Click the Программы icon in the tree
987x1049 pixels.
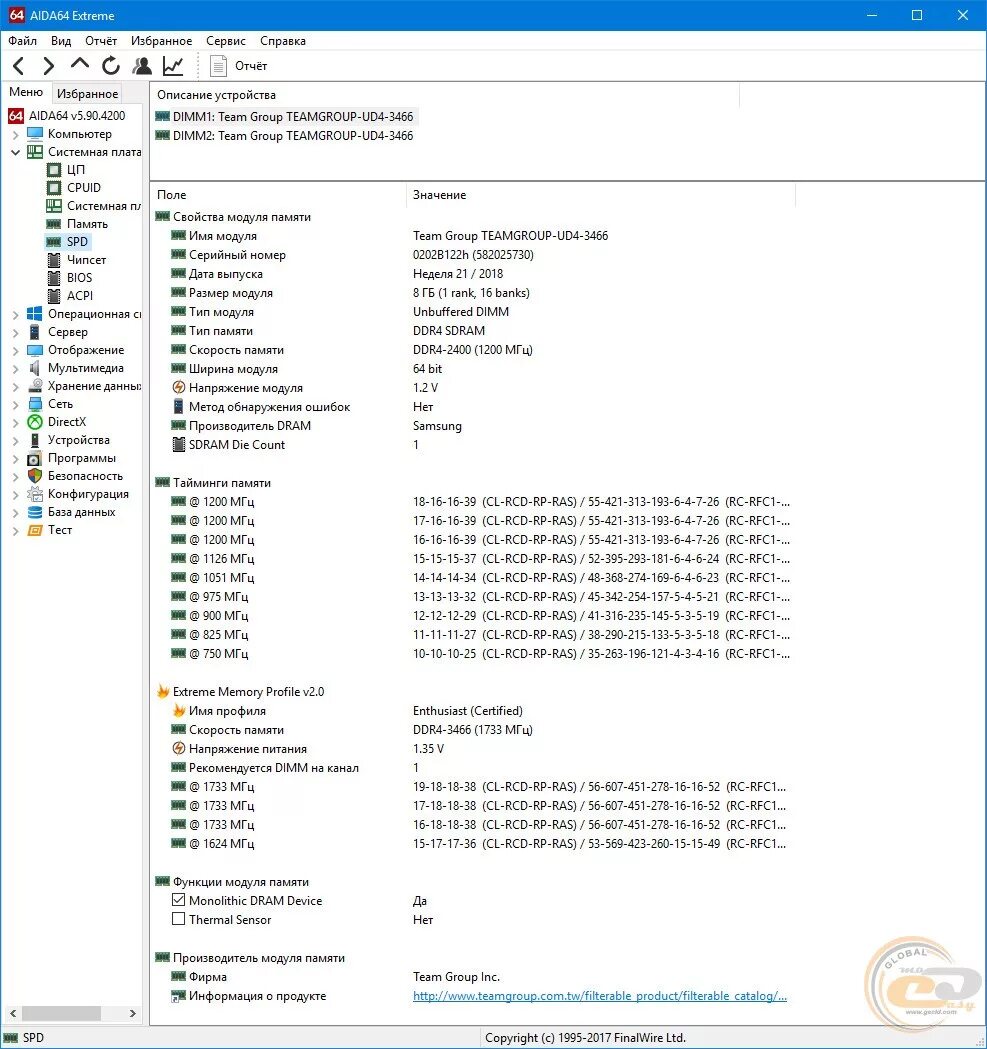click(x=35, y=458)
